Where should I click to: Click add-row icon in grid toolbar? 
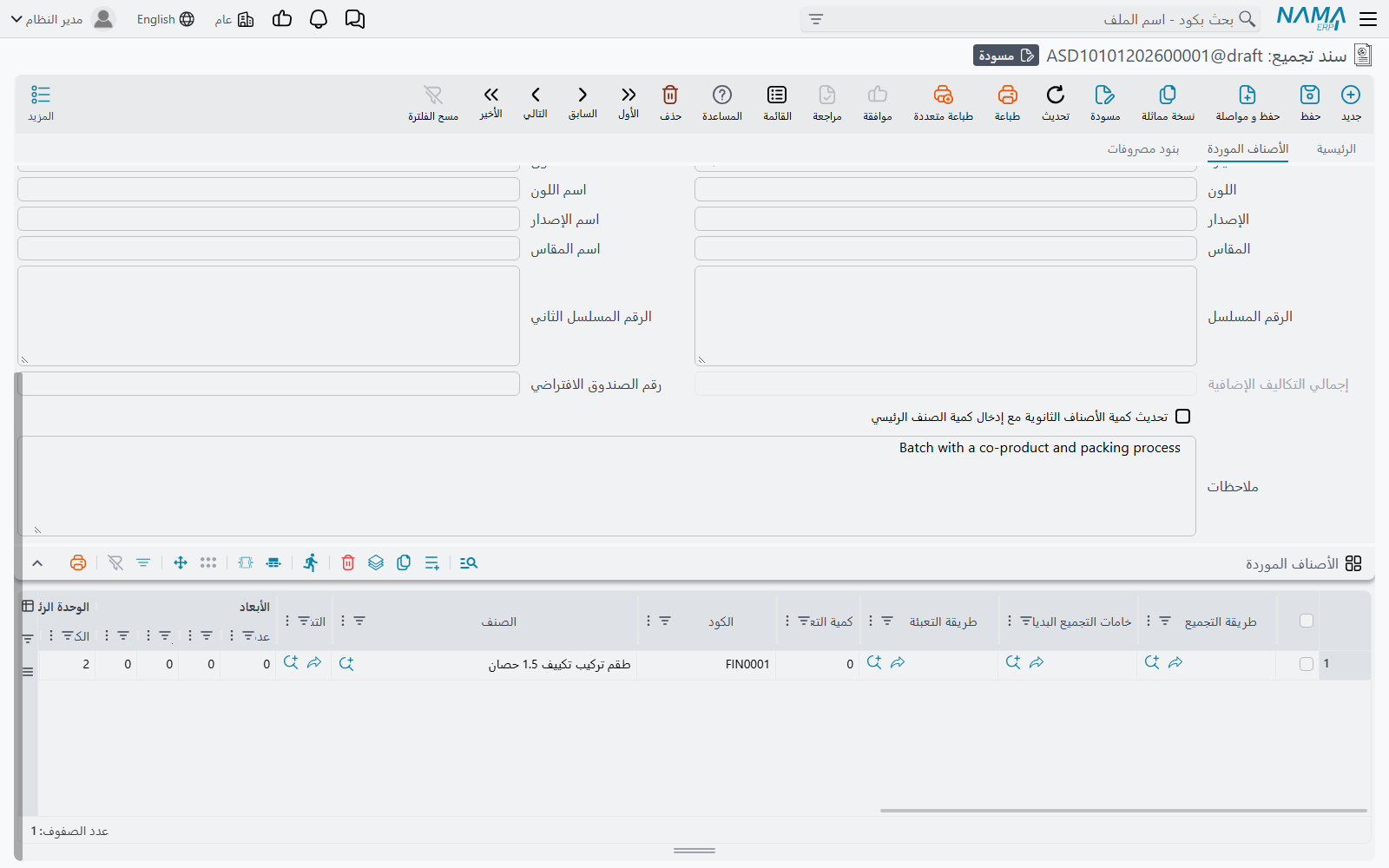click(x=432, y=562)
